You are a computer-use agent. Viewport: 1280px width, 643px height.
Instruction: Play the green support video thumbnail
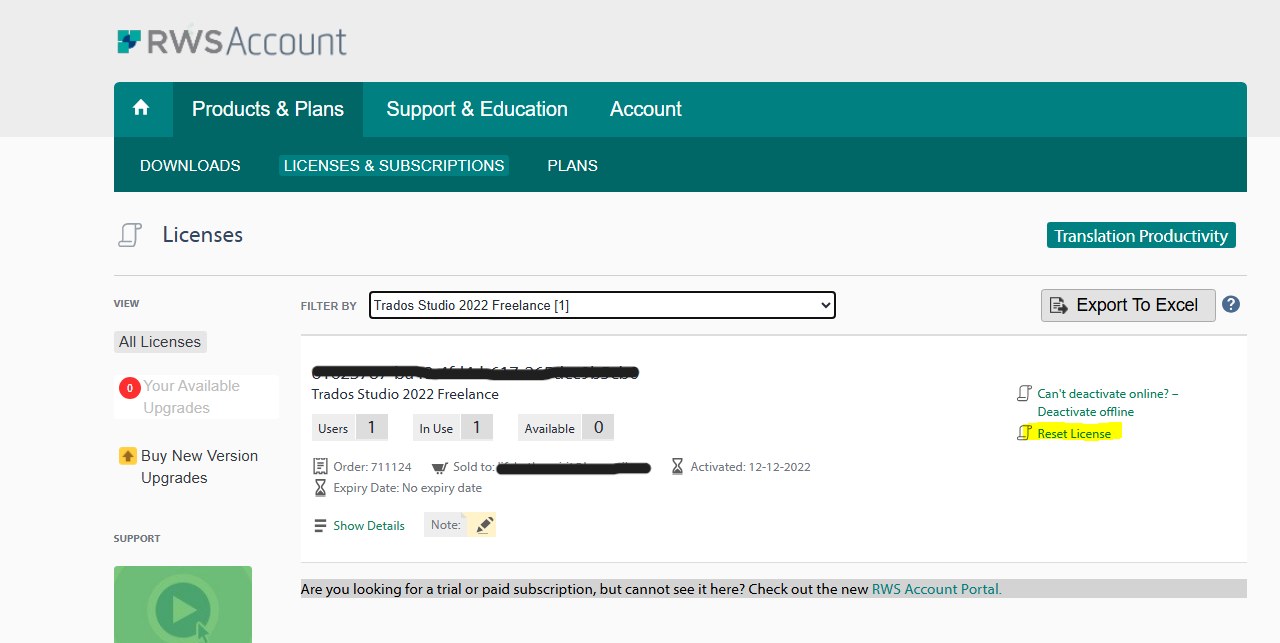[183, 608]
